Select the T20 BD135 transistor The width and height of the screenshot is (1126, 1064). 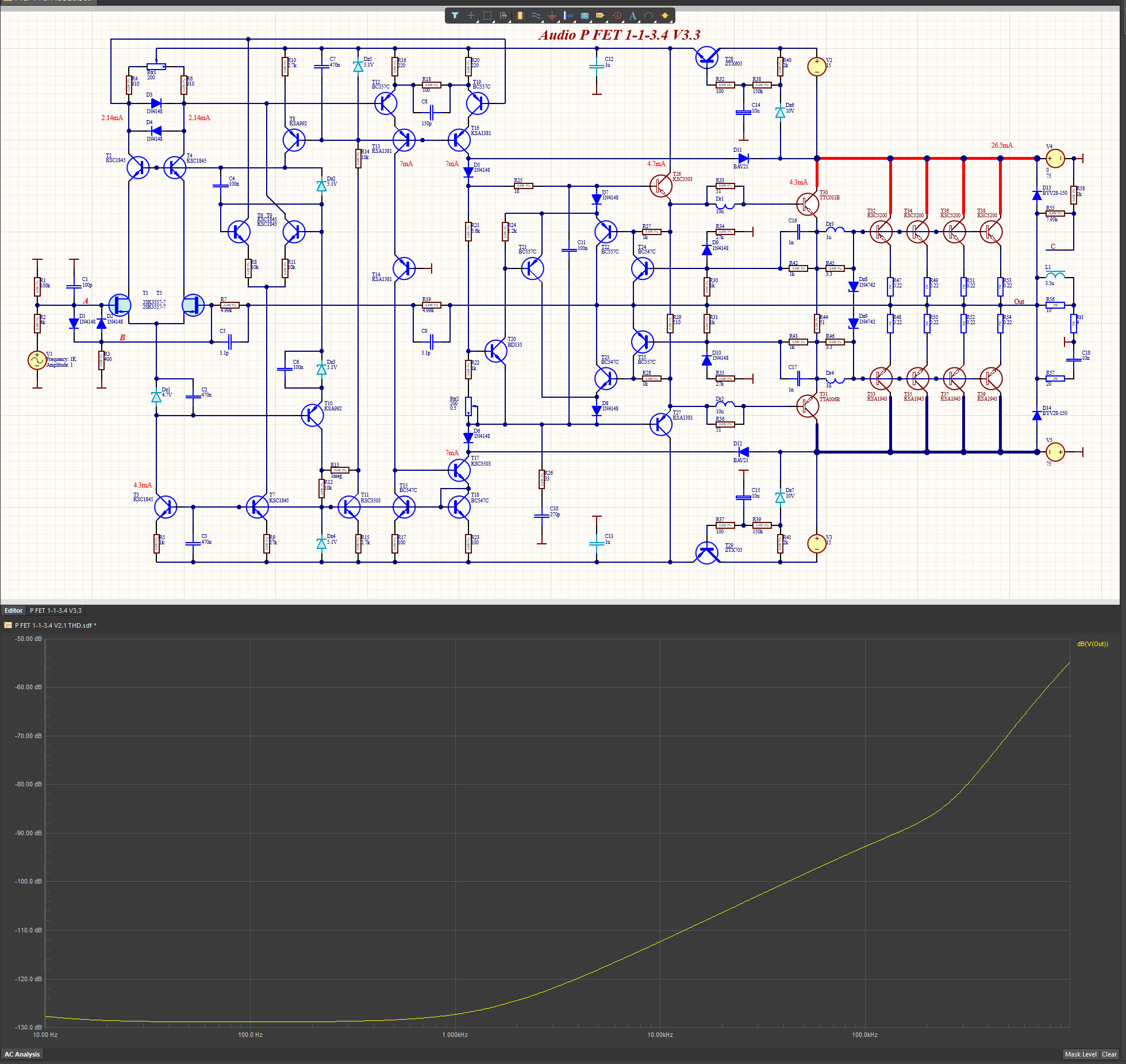pos(496,351)
